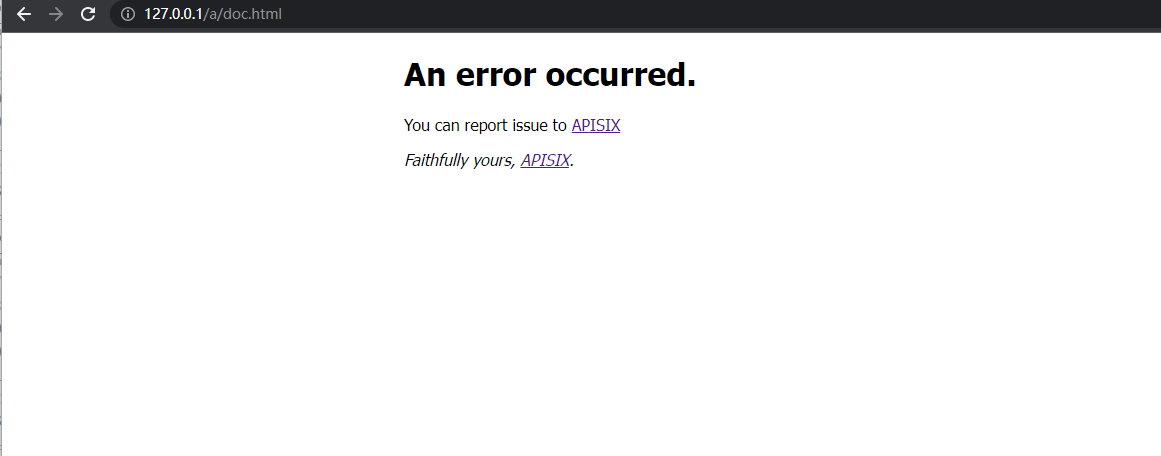
Task: Click the word "error" in the heading
Action: (x=495, y=77)
